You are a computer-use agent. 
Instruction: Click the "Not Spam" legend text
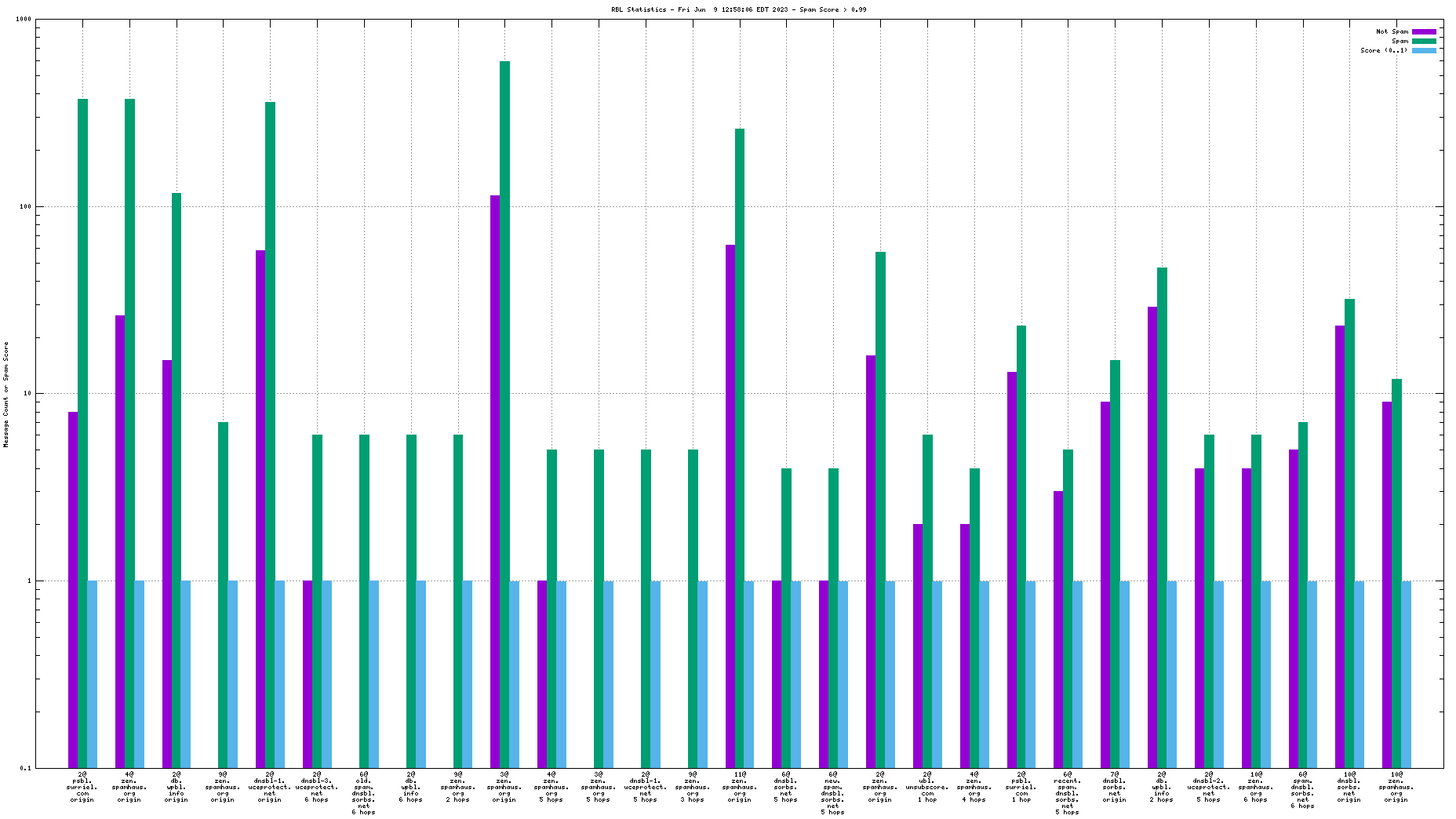pos(1392,31)
